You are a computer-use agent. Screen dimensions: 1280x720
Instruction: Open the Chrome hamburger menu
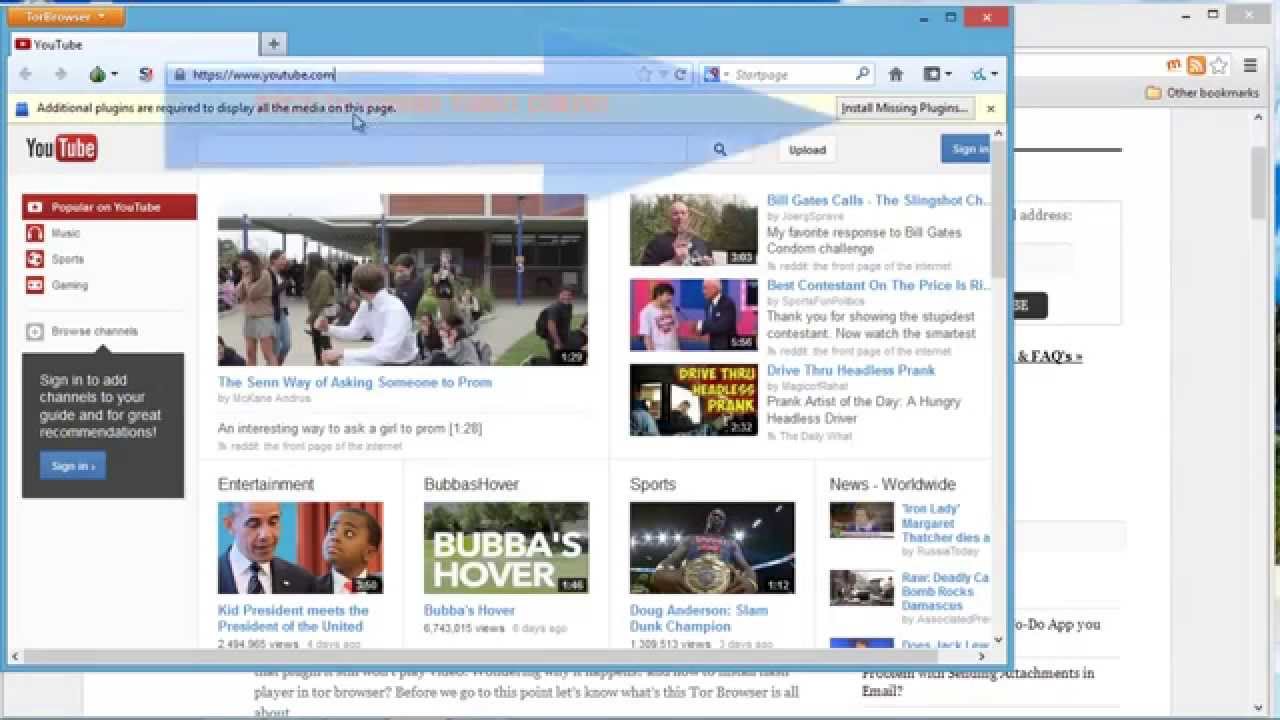[1250, 66]
